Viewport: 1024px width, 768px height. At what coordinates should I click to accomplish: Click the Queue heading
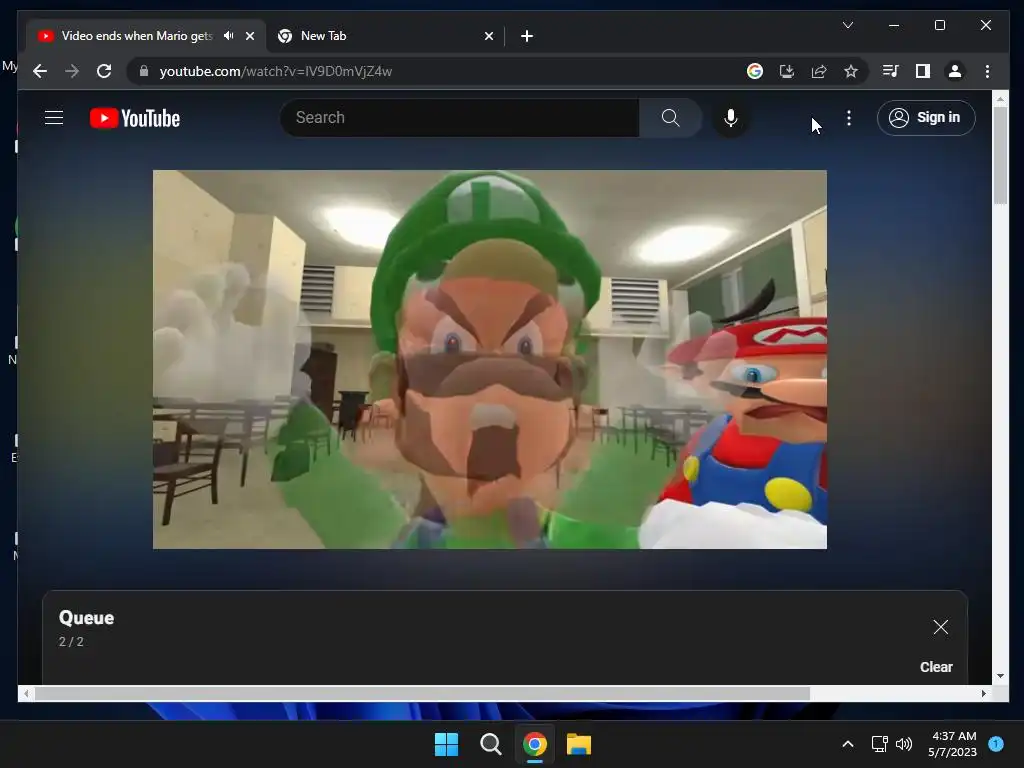[86, 618]
